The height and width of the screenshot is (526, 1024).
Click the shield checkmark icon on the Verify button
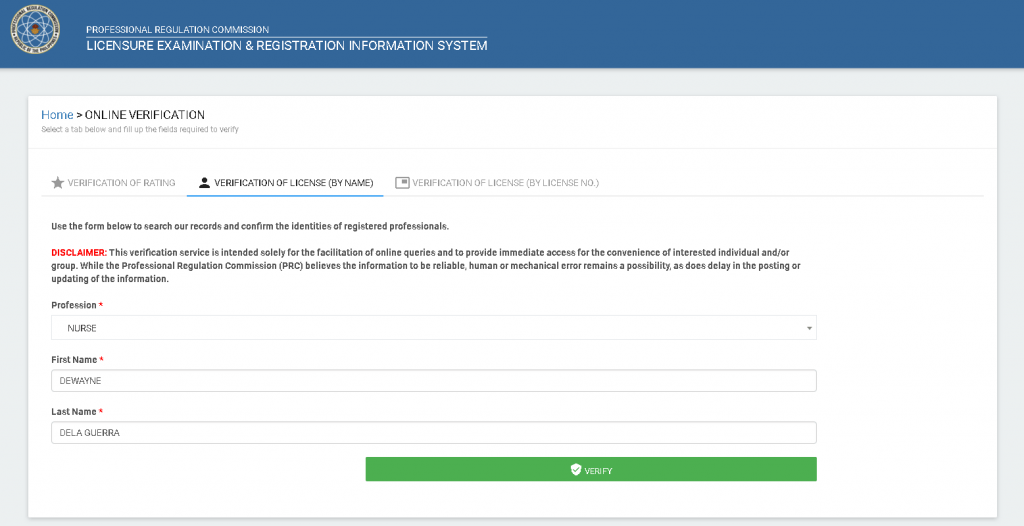pyautogui.click(x=575, y=470)
